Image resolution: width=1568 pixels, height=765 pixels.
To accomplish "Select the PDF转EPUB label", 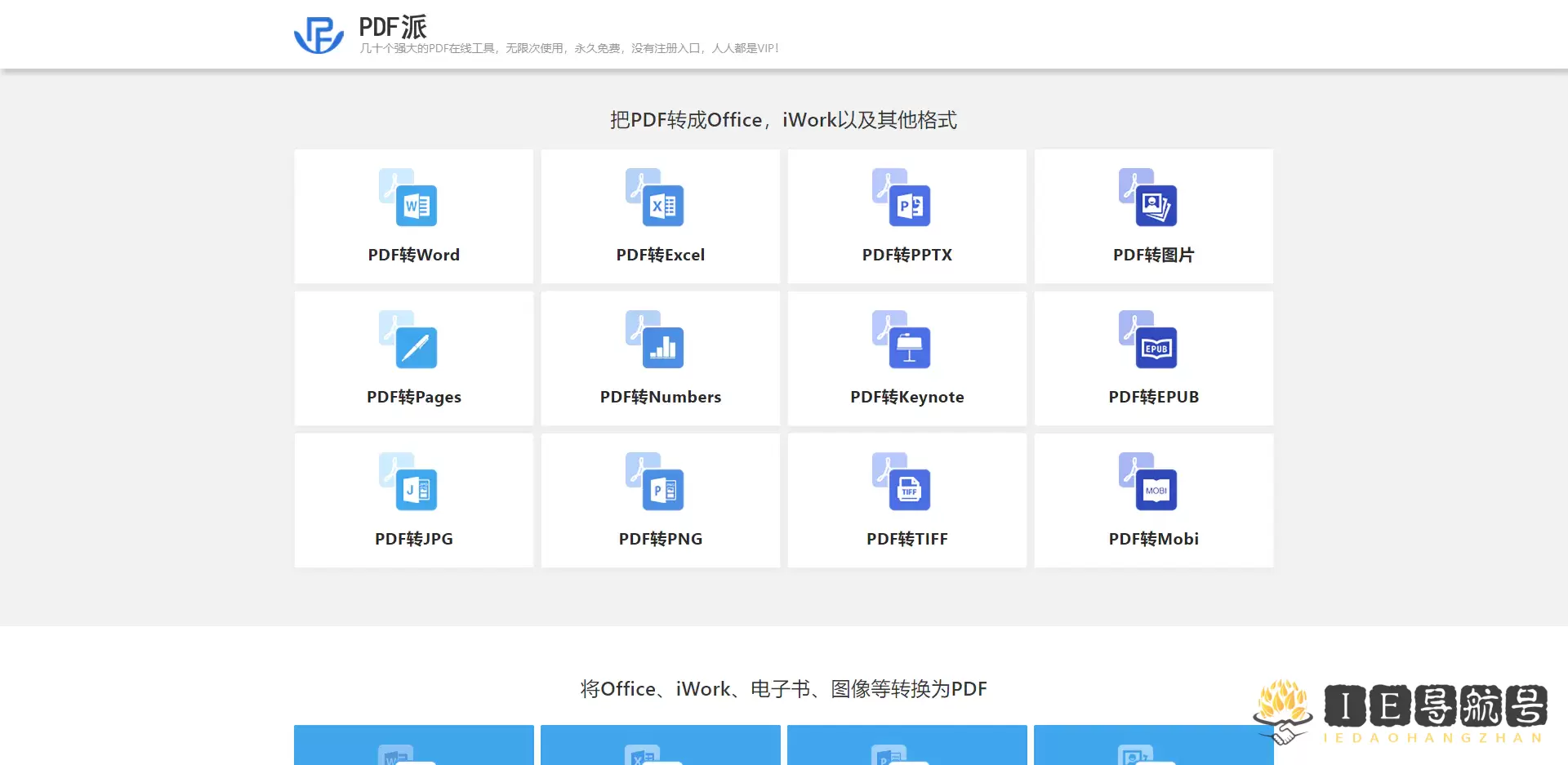I will pyautogui.click(x=1154, y=397).
